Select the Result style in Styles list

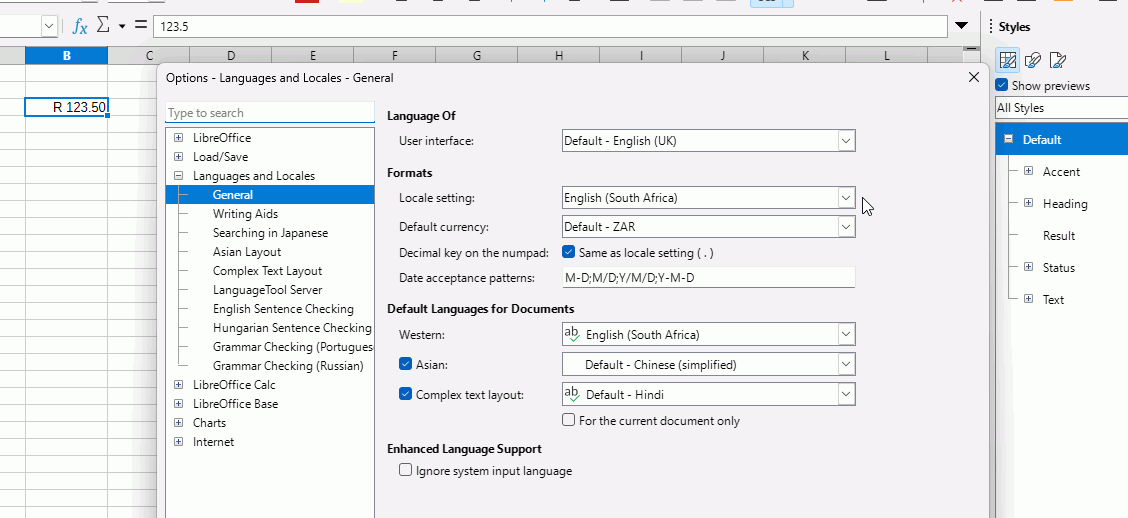(x=1059, y=236)
